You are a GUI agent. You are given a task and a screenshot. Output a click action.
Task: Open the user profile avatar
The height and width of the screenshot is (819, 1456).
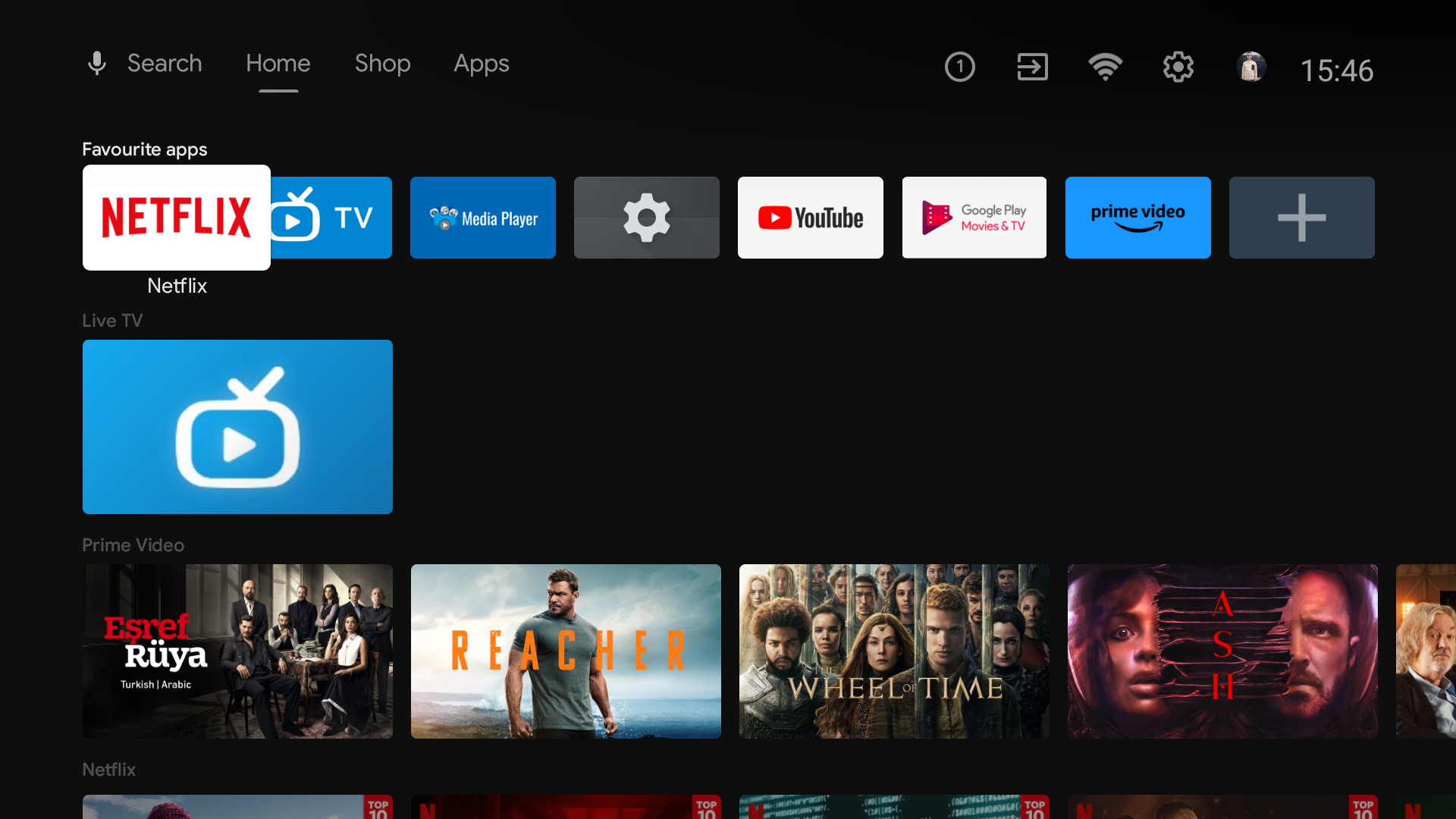(1250, 67)
